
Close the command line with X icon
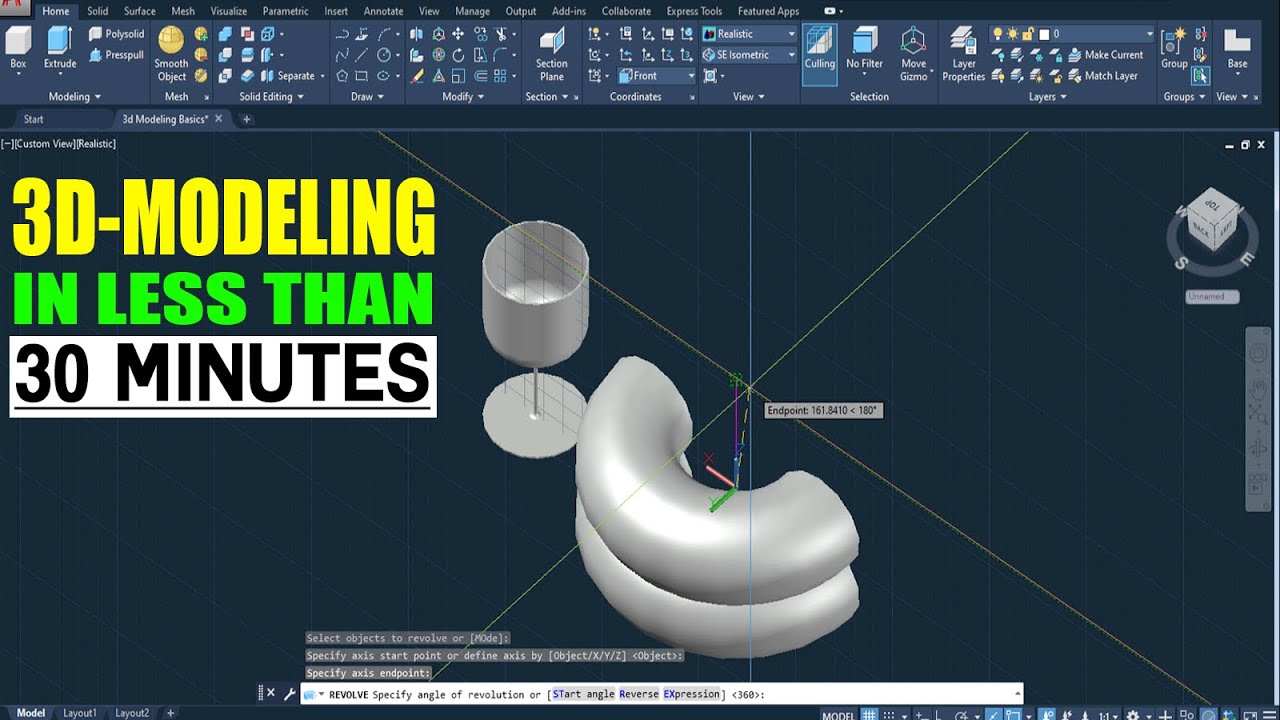point(271,693)
